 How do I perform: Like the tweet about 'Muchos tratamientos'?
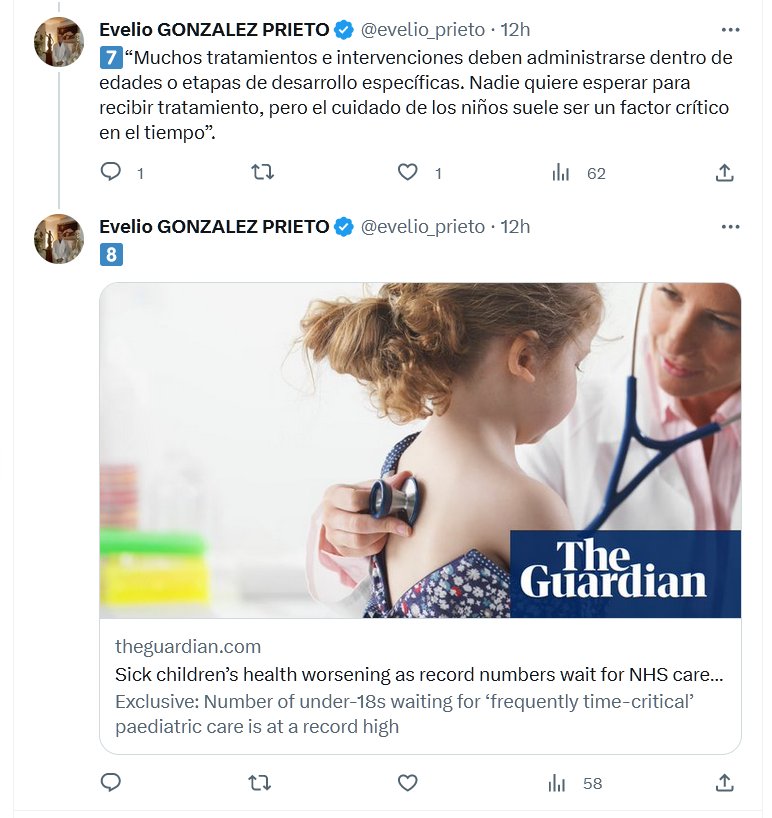point(407,173)
